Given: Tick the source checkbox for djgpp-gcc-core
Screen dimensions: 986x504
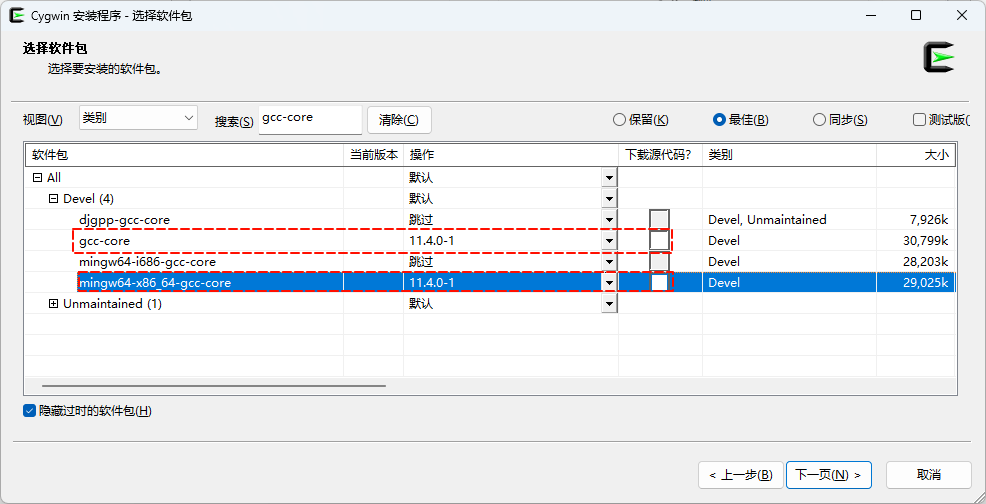Looking at the screenshot, I should coord(659,220).
